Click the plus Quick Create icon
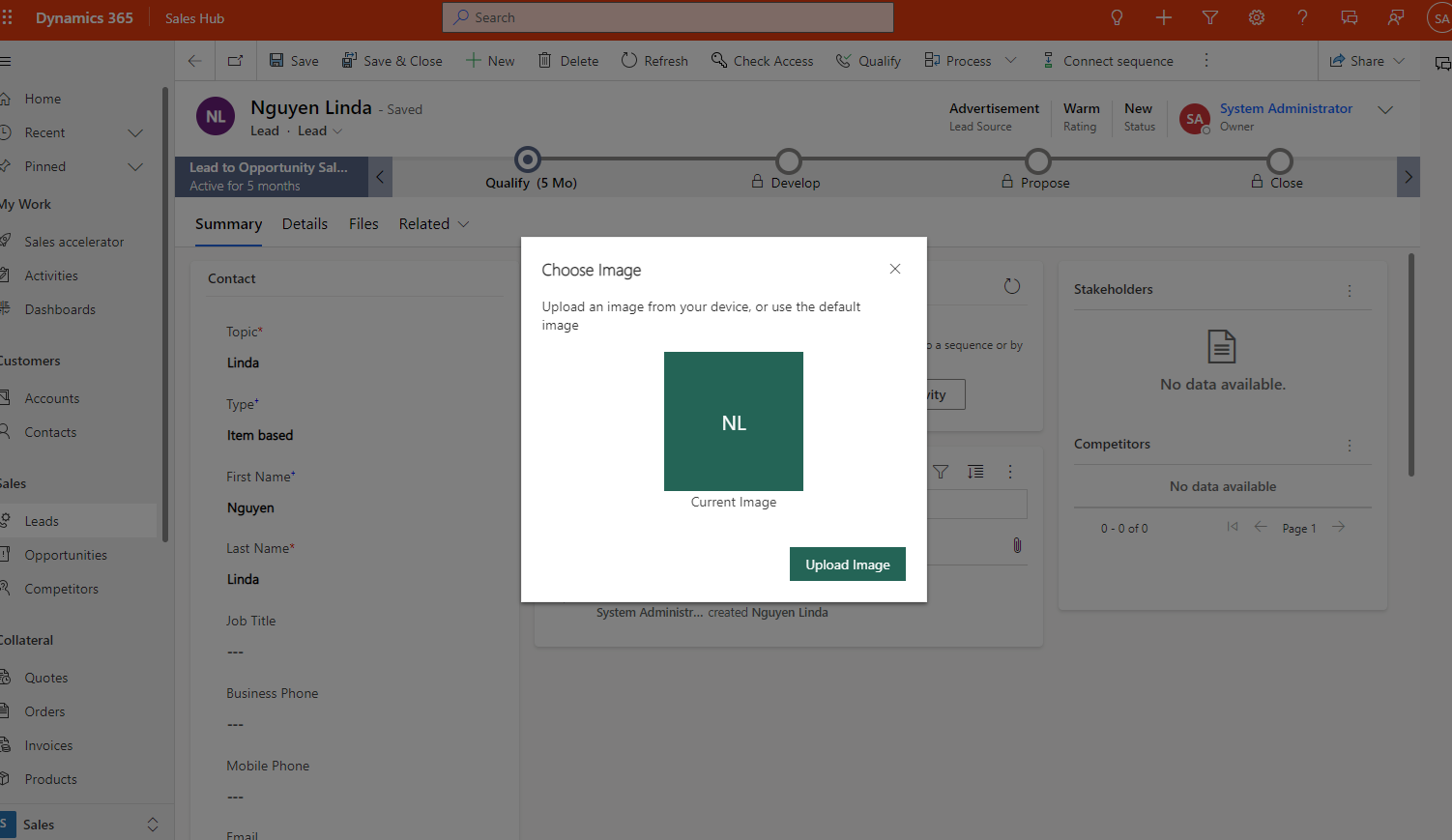 click(1163, 17)
